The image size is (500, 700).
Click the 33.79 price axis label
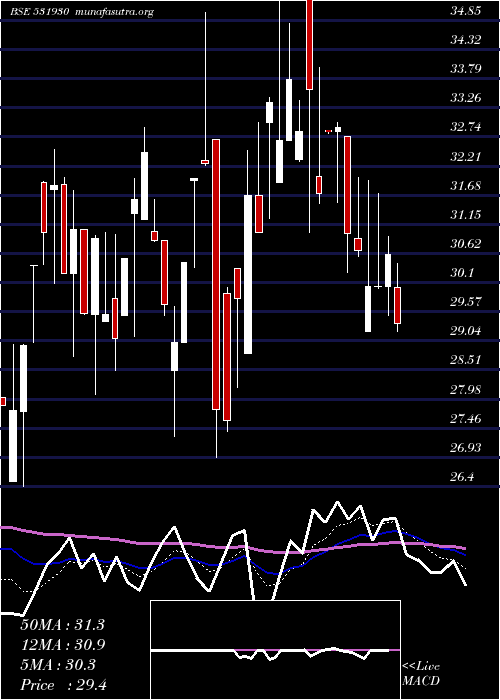(466, 69)
